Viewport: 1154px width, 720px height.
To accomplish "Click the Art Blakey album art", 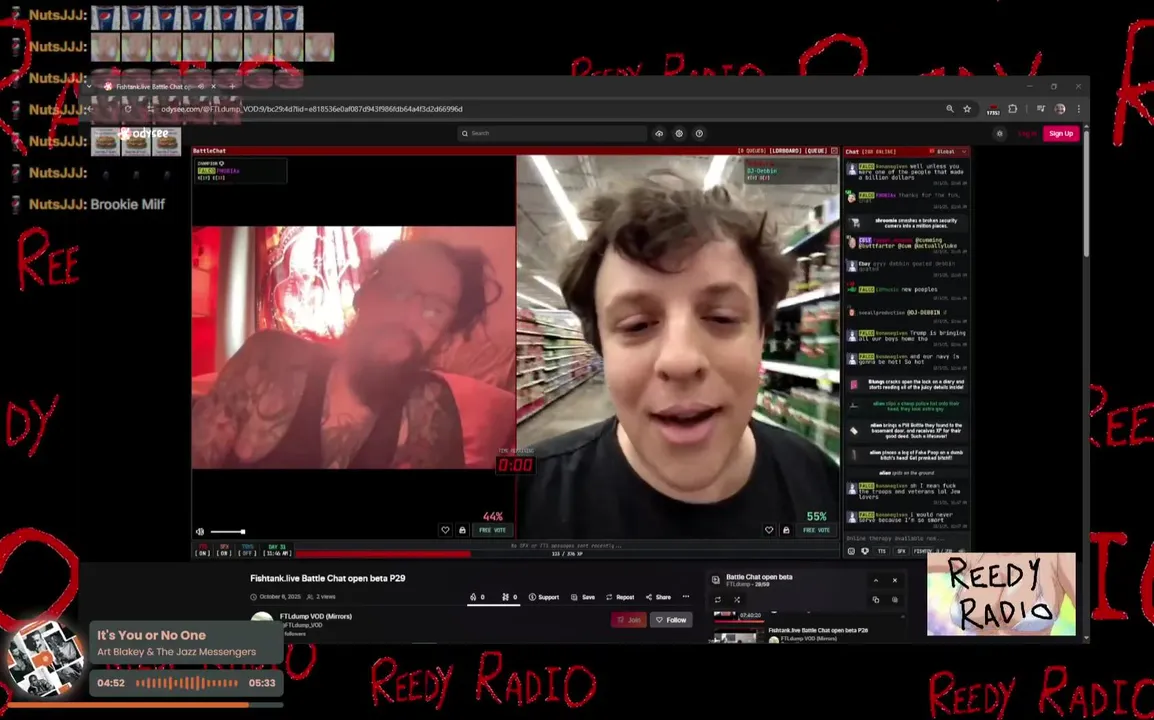I will point(44,660).
